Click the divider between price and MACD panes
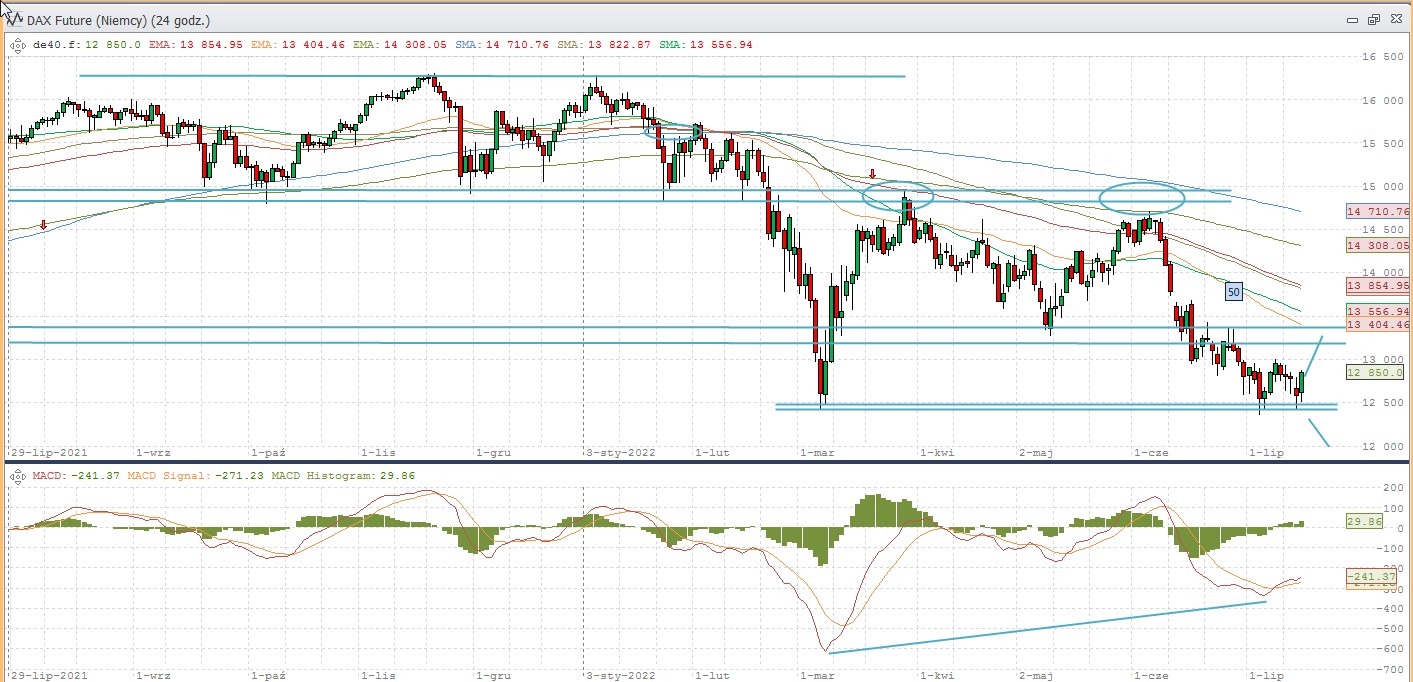 pos(700,461)
